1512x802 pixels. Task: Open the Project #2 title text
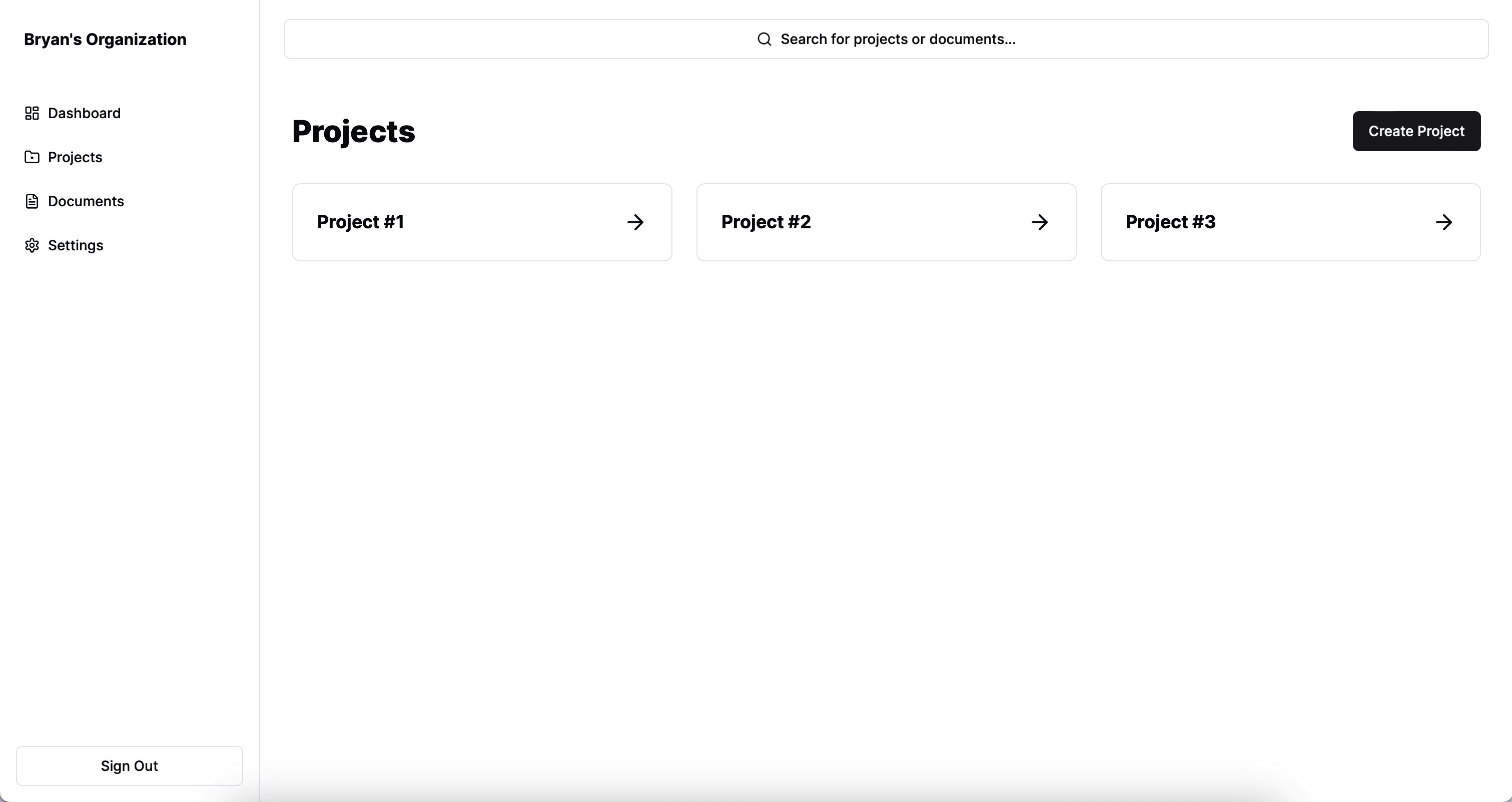coord(766,222)
